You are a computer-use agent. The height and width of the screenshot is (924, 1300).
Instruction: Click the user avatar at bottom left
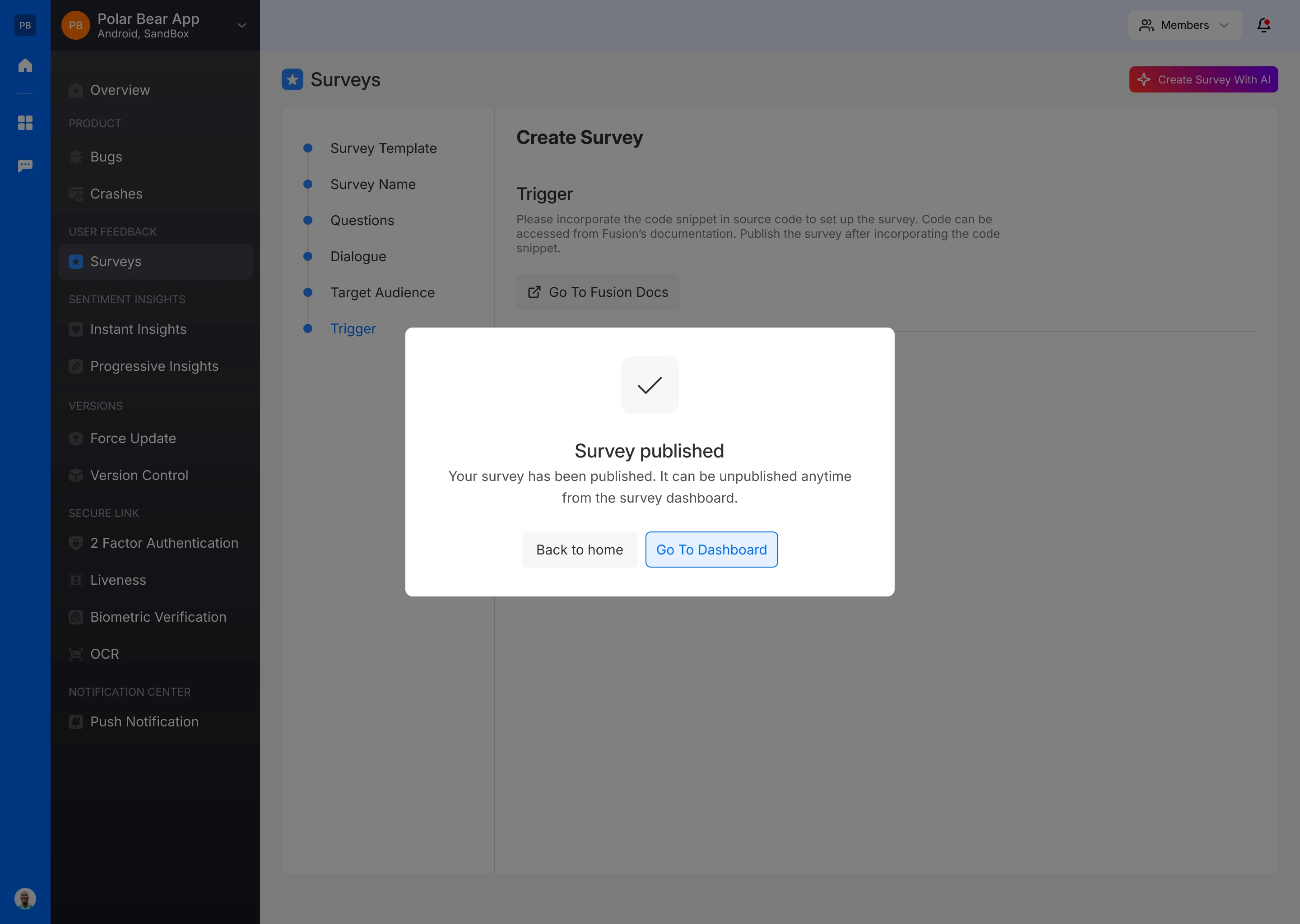pos(25,898)
